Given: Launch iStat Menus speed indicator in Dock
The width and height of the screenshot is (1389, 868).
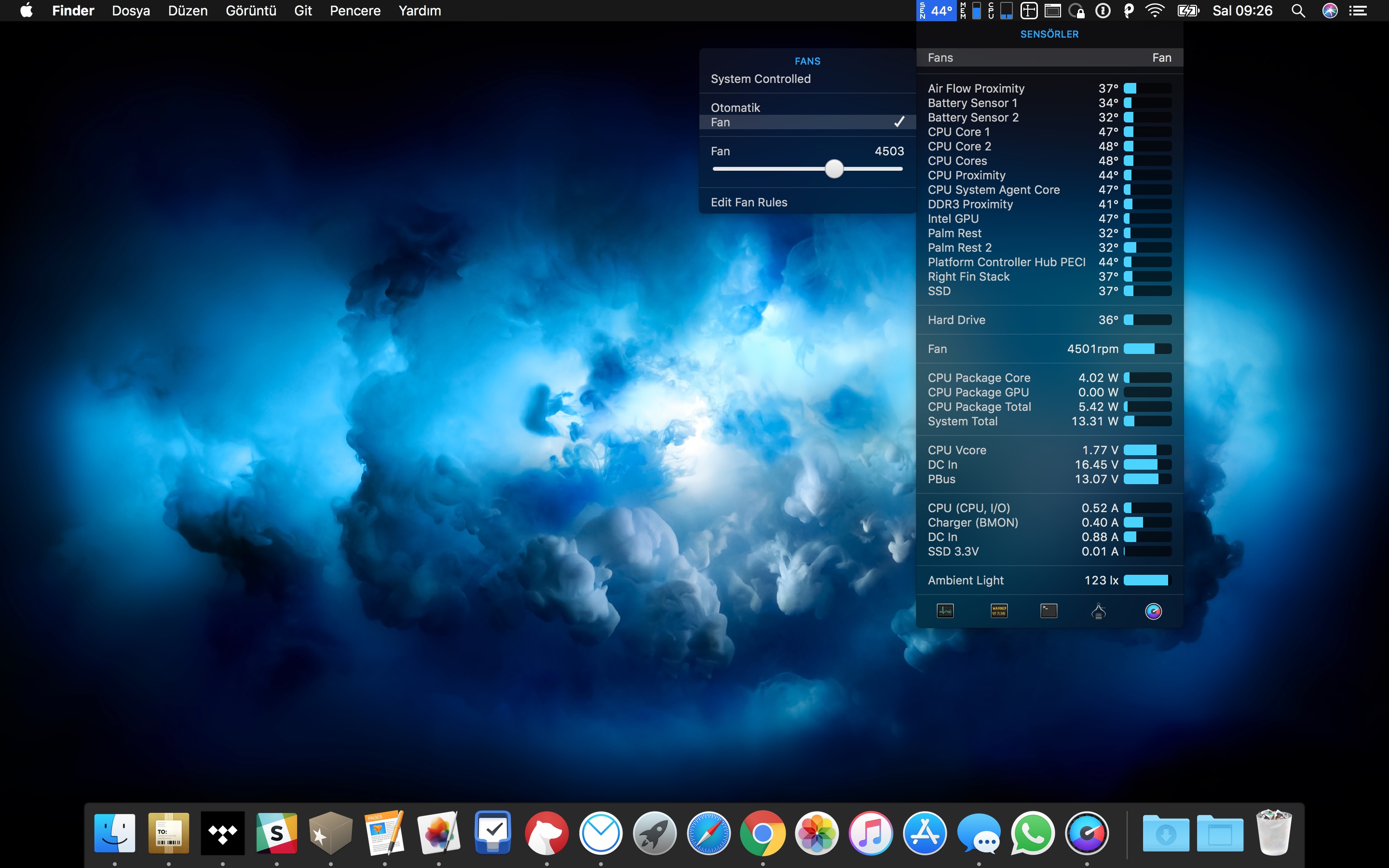Looking at the screenshot, I should pyautogui.click(x=1089, y=832).
